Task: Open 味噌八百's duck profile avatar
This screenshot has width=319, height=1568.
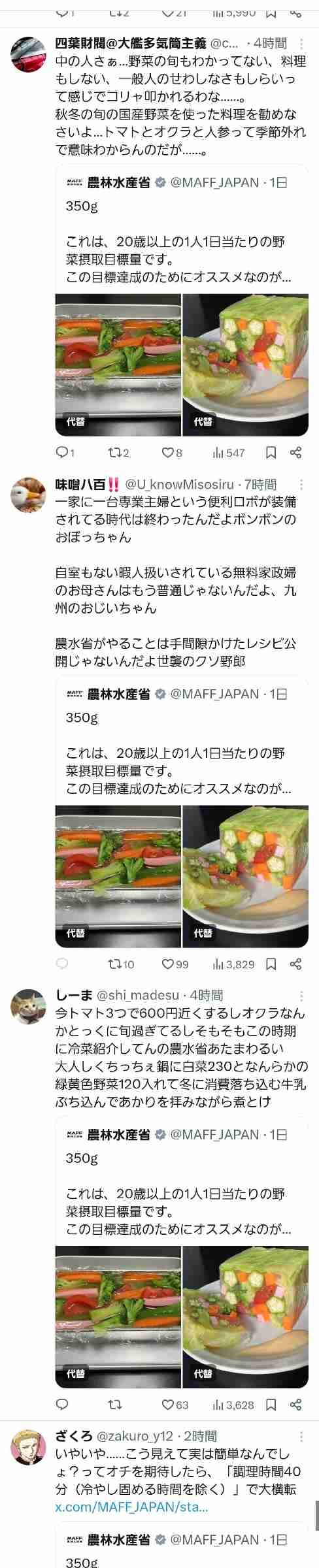Action: pos(28,495)
